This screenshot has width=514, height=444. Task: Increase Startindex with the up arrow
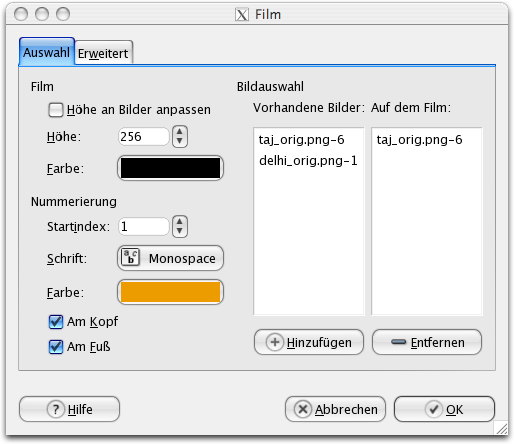[x=180, y=222]
